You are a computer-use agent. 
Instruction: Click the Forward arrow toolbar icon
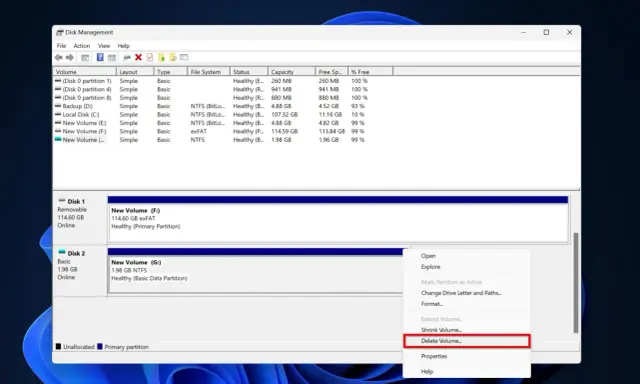click(70, 58)
